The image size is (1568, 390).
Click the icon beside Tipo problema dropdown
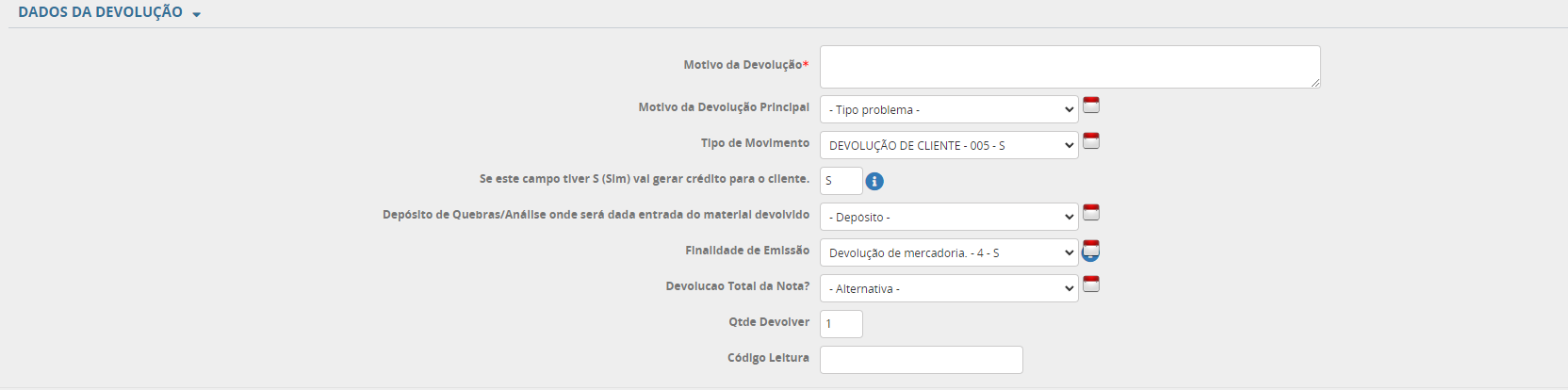pos(1091,105)
